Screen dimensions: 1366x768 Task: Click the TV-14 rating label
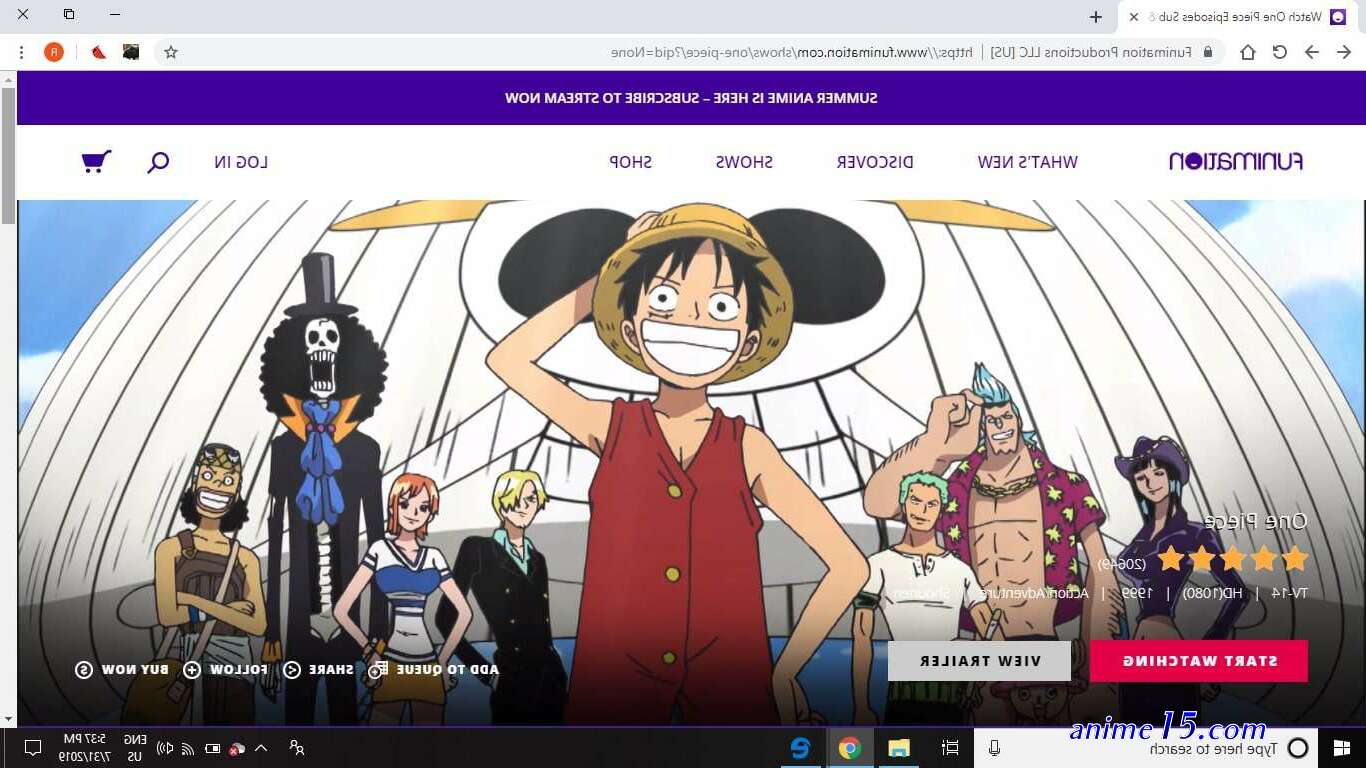click(x=1289, y=593)
